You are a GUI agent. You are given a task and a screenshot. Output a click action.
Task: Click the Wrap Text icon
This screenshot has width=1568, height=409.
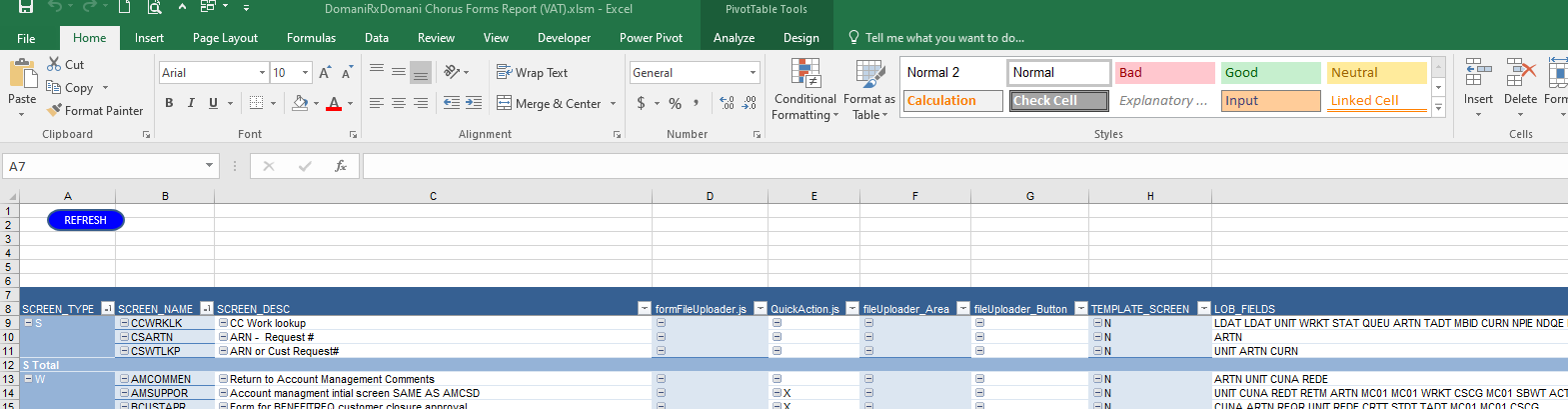(x=504, y=73)
